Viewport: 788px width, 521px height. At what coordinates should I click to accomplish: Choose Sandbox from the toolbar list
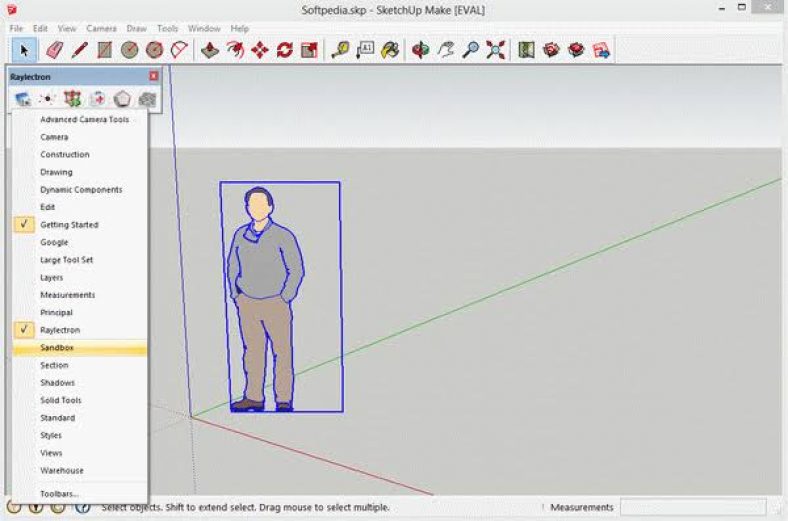tap(57, 348)
